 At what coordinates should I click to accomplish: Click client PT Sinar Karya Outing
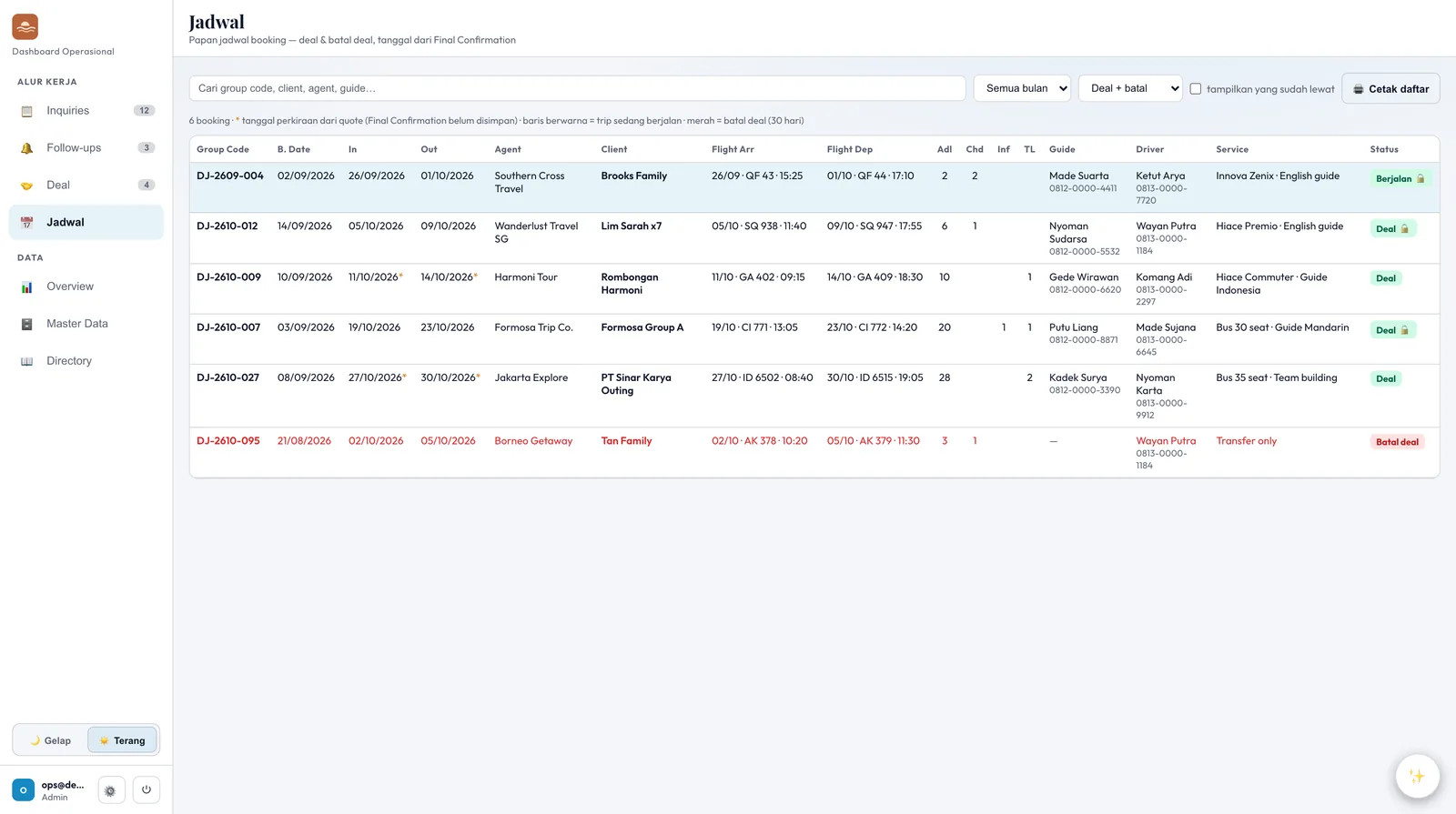636,385
